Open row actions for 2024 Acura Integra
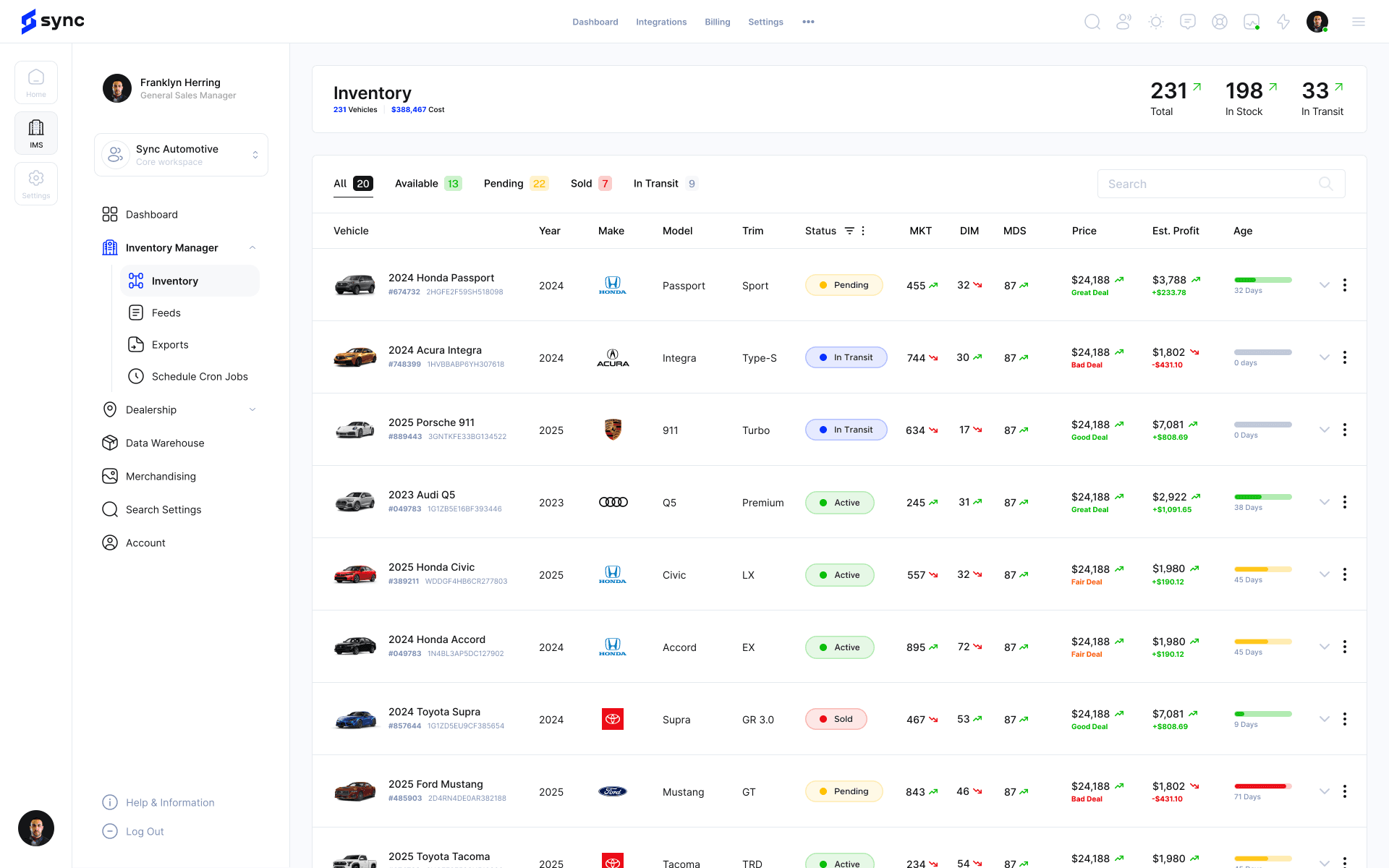This screenshot has width=1389, height=868. [x=1345, y=357]
